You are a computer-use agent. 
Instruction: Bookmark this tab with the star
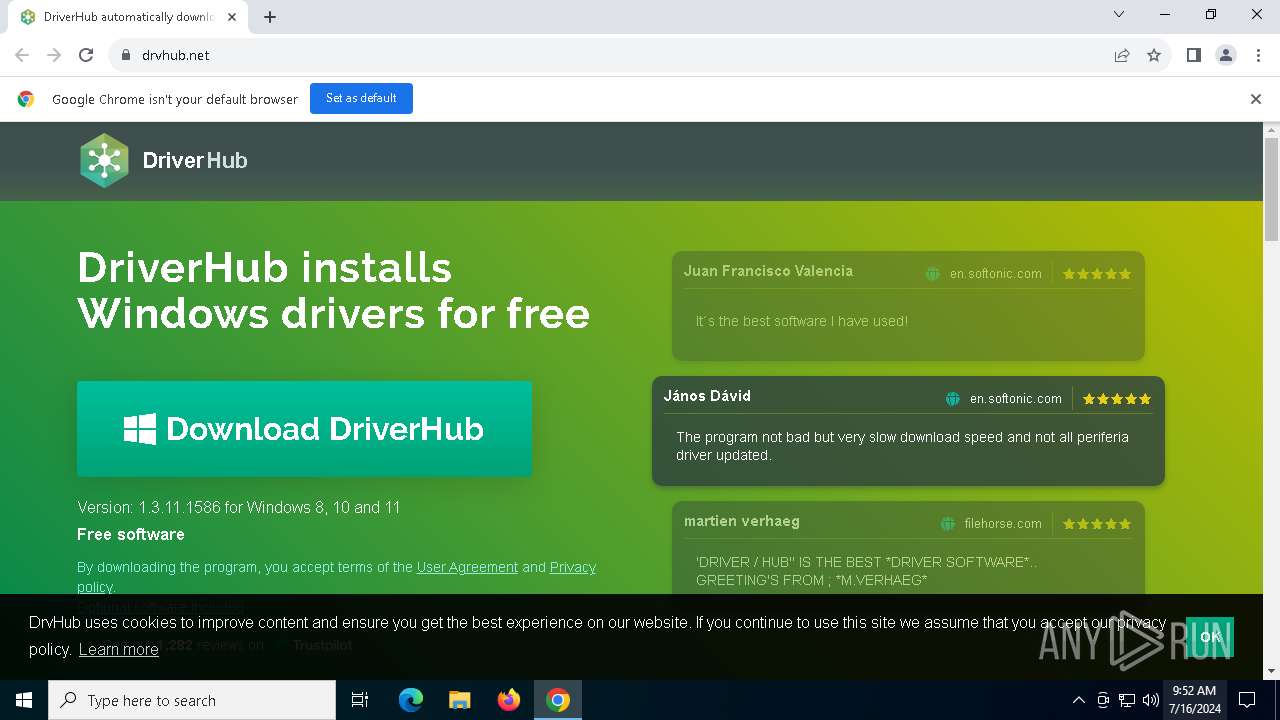point(1154,55)
